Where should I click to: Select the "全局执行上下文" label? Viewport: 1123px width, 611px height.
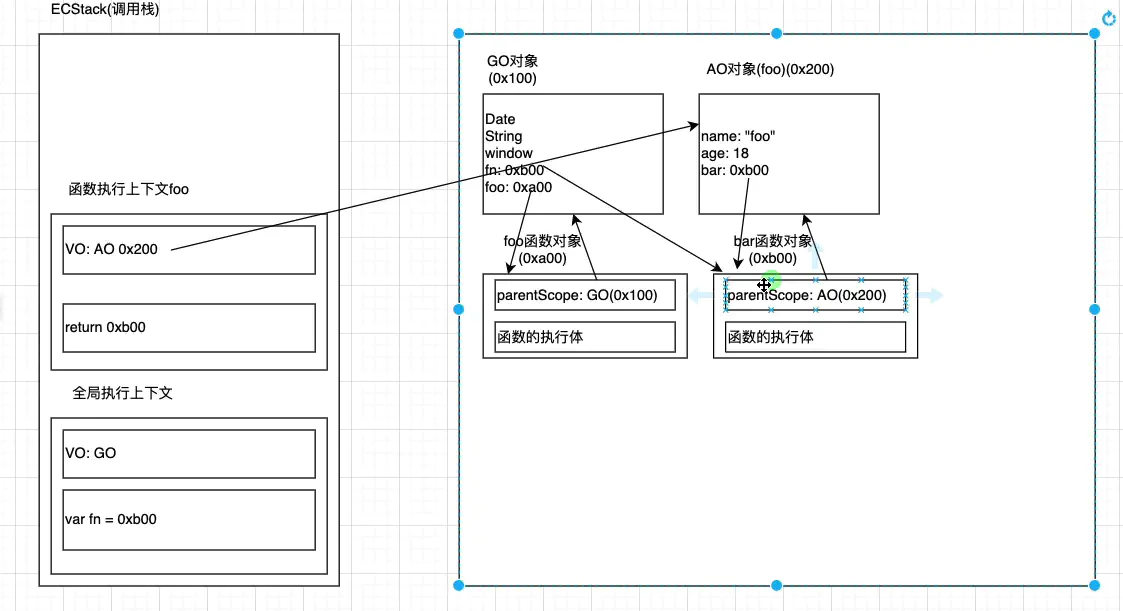click(123, 393)
